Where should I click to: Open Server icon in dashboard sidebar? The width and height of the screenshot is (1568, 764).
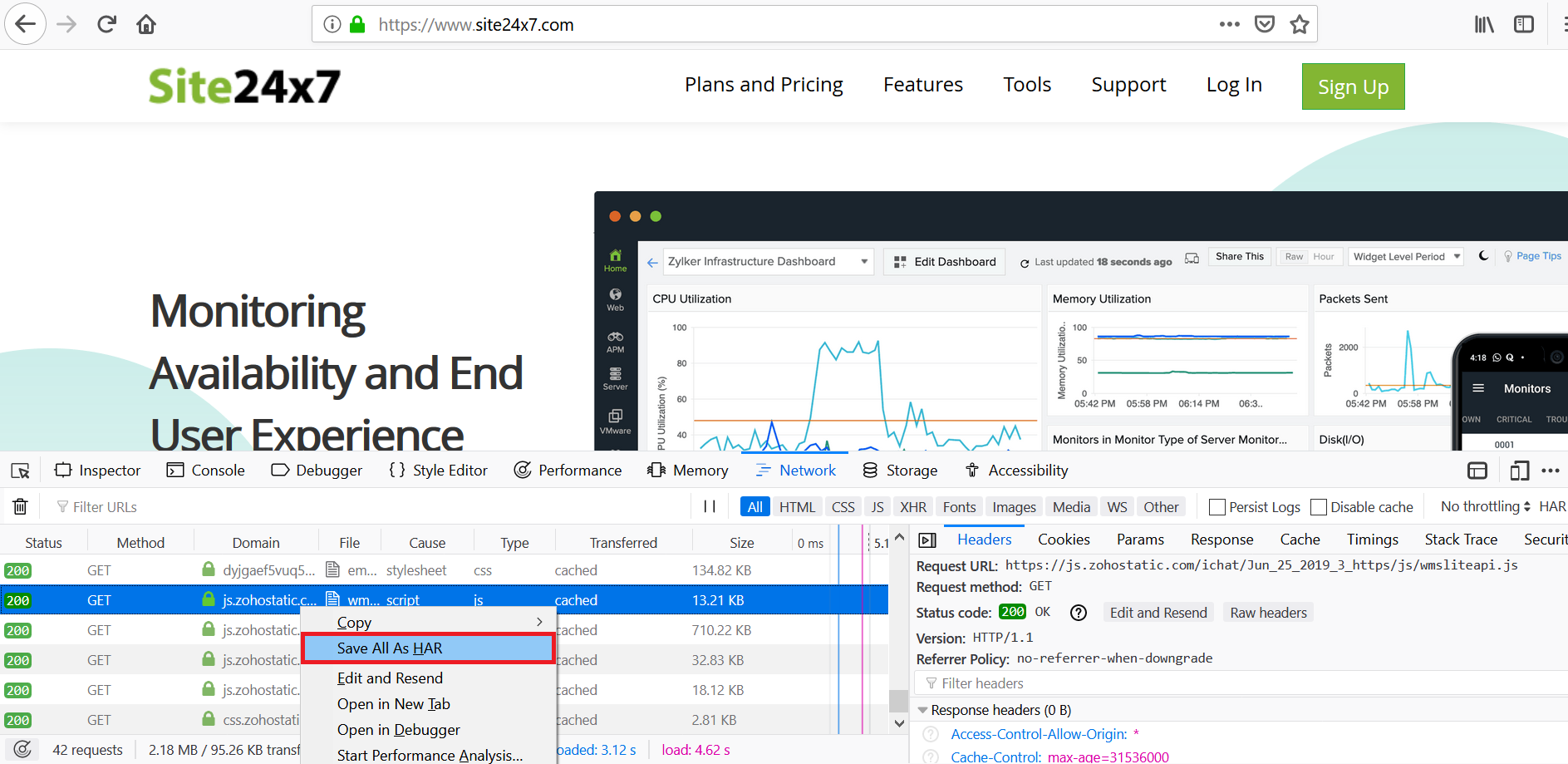tap(615, 379)
